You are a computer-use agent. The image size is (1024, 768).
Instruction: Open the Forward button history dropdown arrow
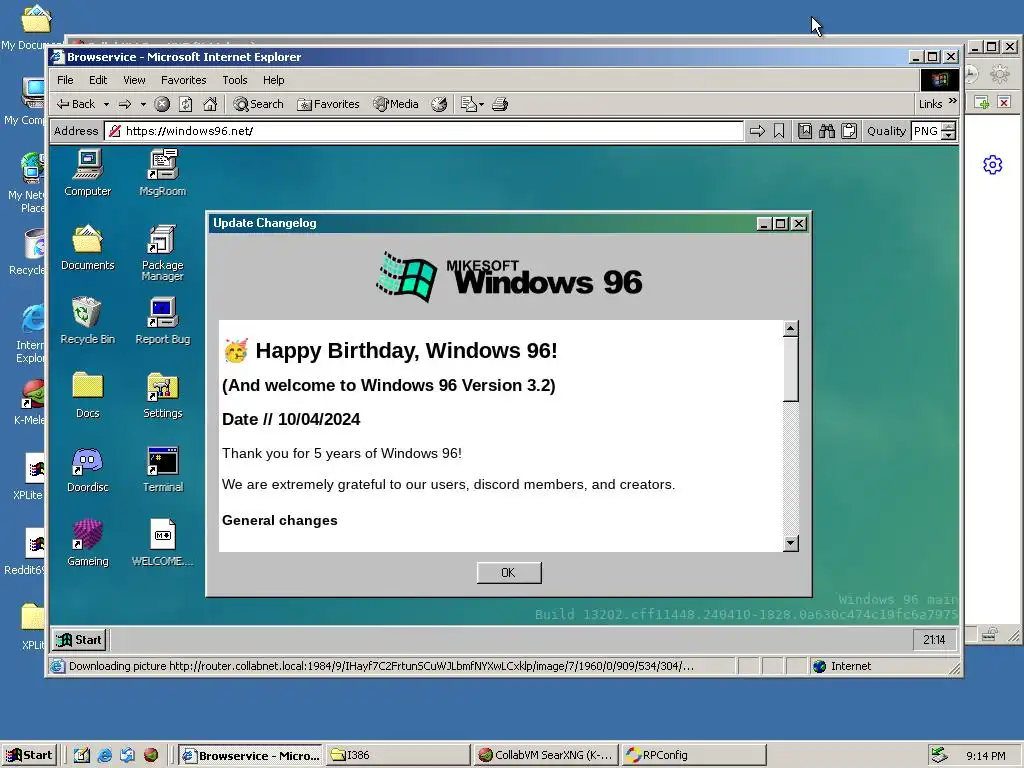coord(143,104)
